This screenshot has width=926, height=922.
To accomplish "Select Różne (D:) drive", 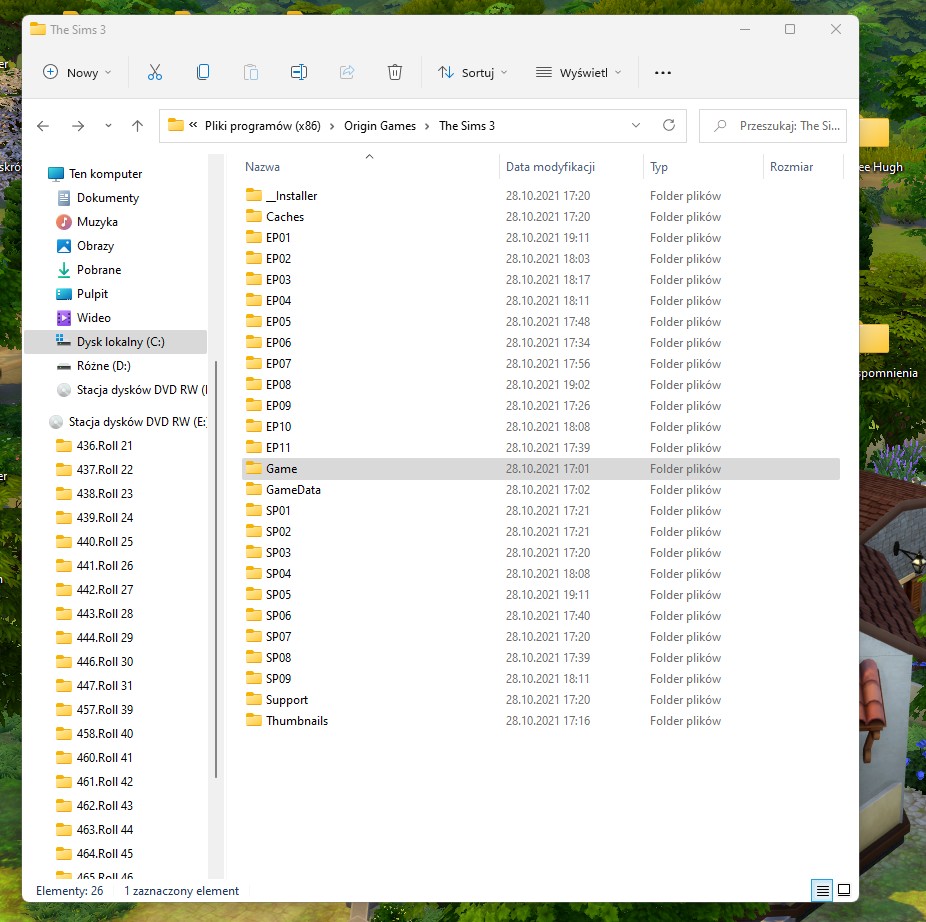I will point(94,366).
